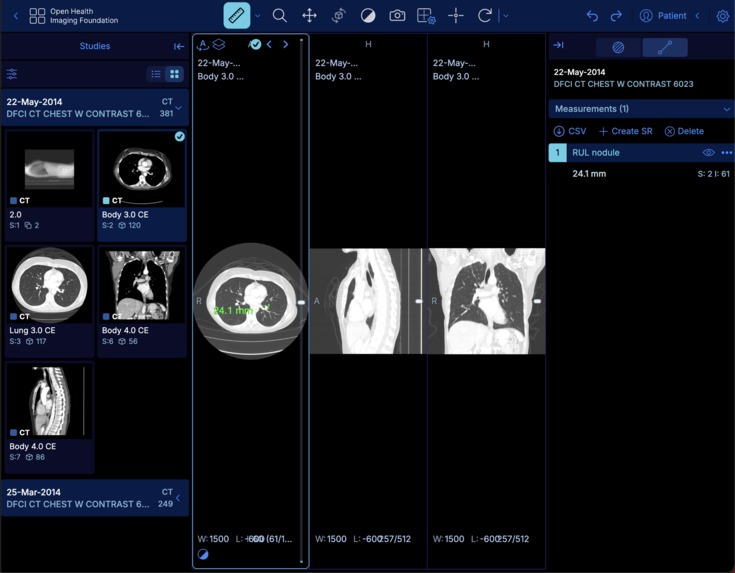Redo the last action

(x=616, y=16)
